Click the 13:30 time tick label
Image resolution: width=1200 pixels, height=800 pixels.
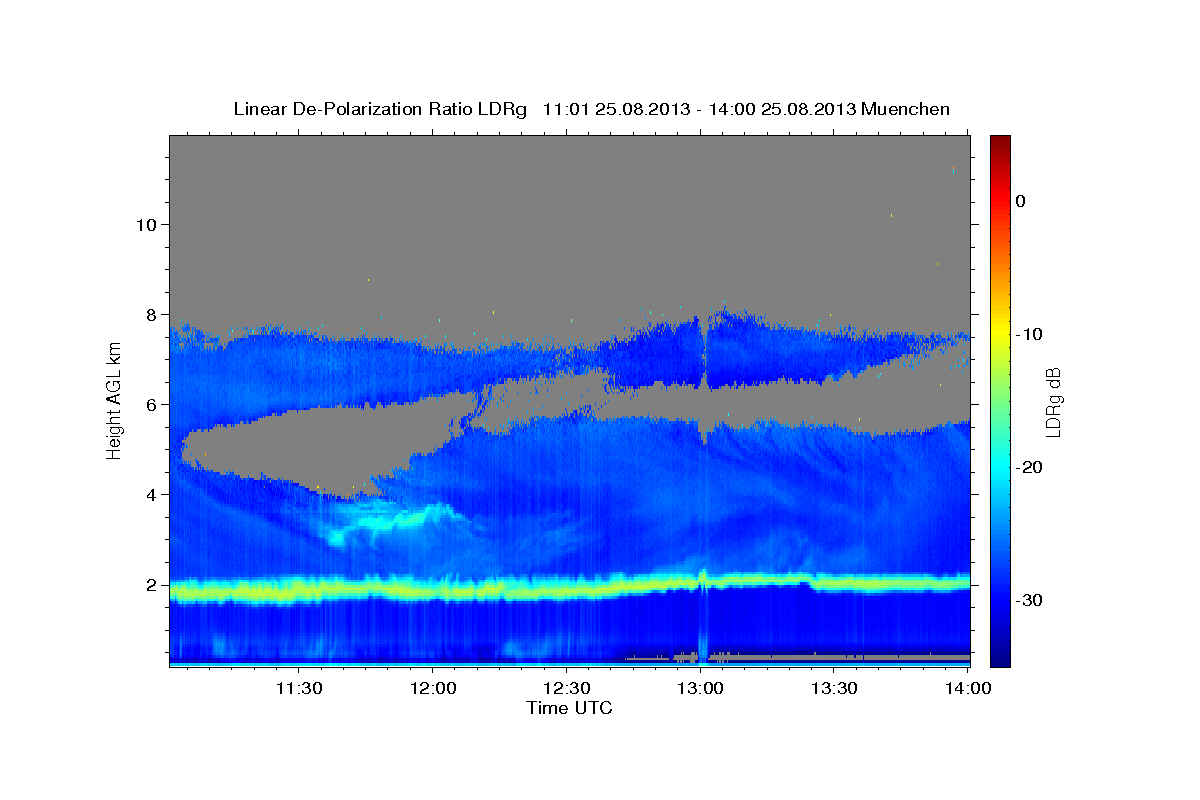click(x=834, y=688)
